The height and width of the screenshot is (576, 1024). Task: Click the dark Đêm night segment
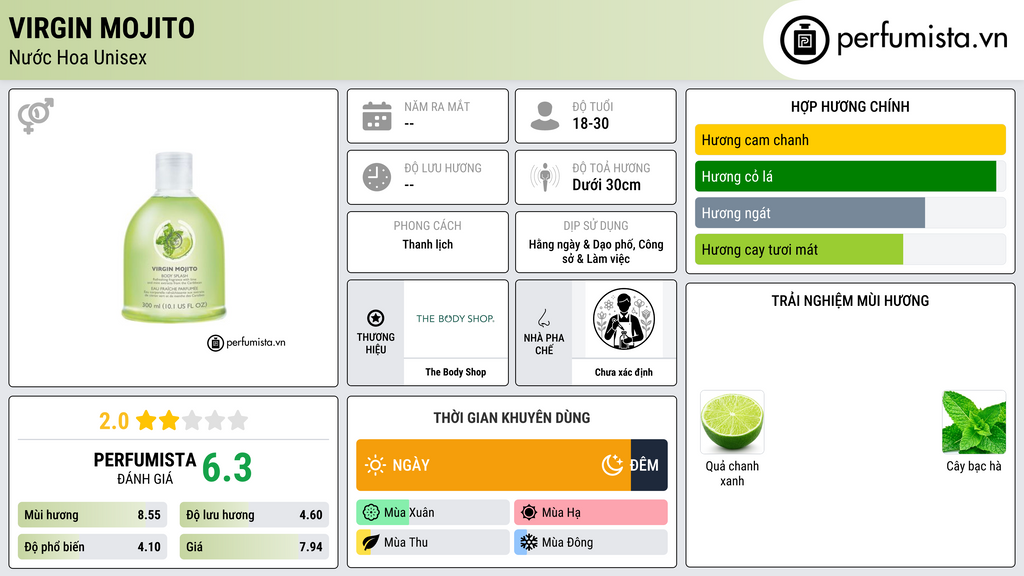[x=649, y=465]
